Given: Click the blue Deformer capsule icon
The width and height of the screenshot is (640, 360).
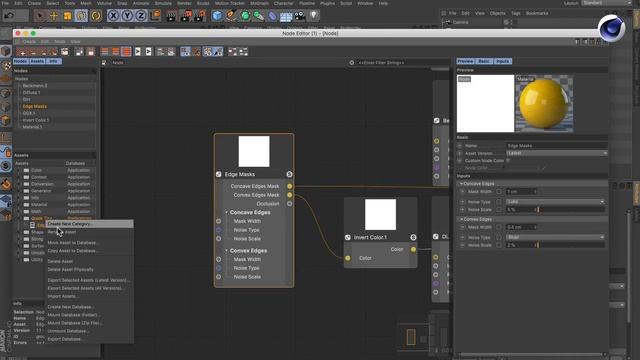Looking at the screenshot, I should pos(272,16).
